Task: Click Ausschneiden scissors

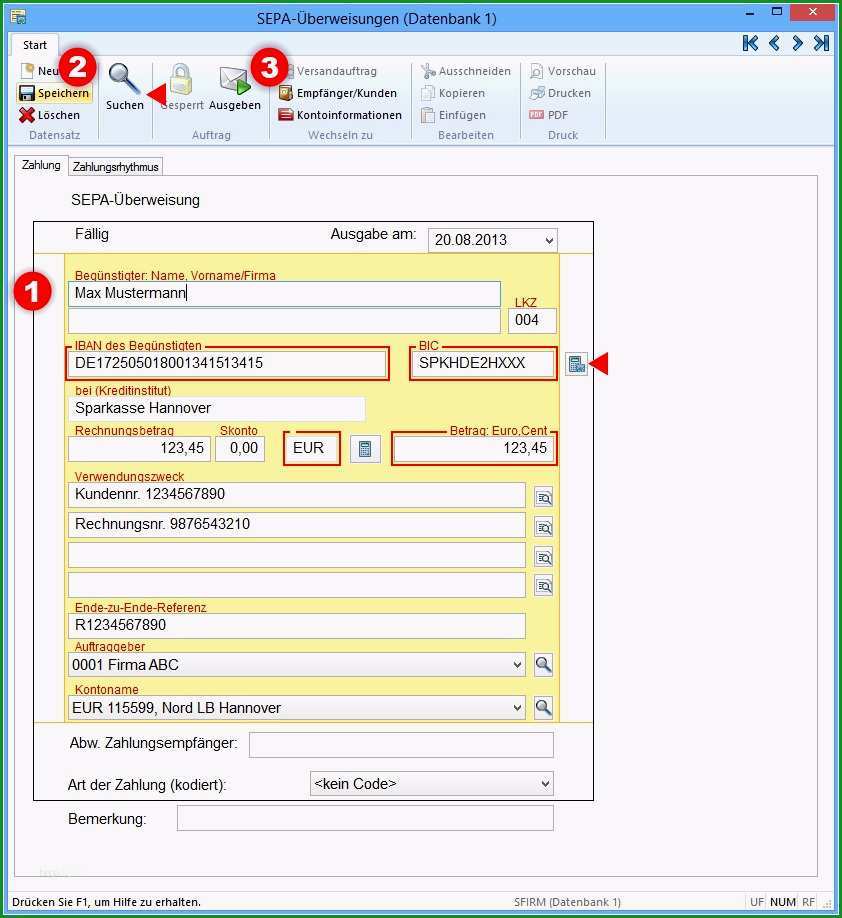Action: (466, 71)
